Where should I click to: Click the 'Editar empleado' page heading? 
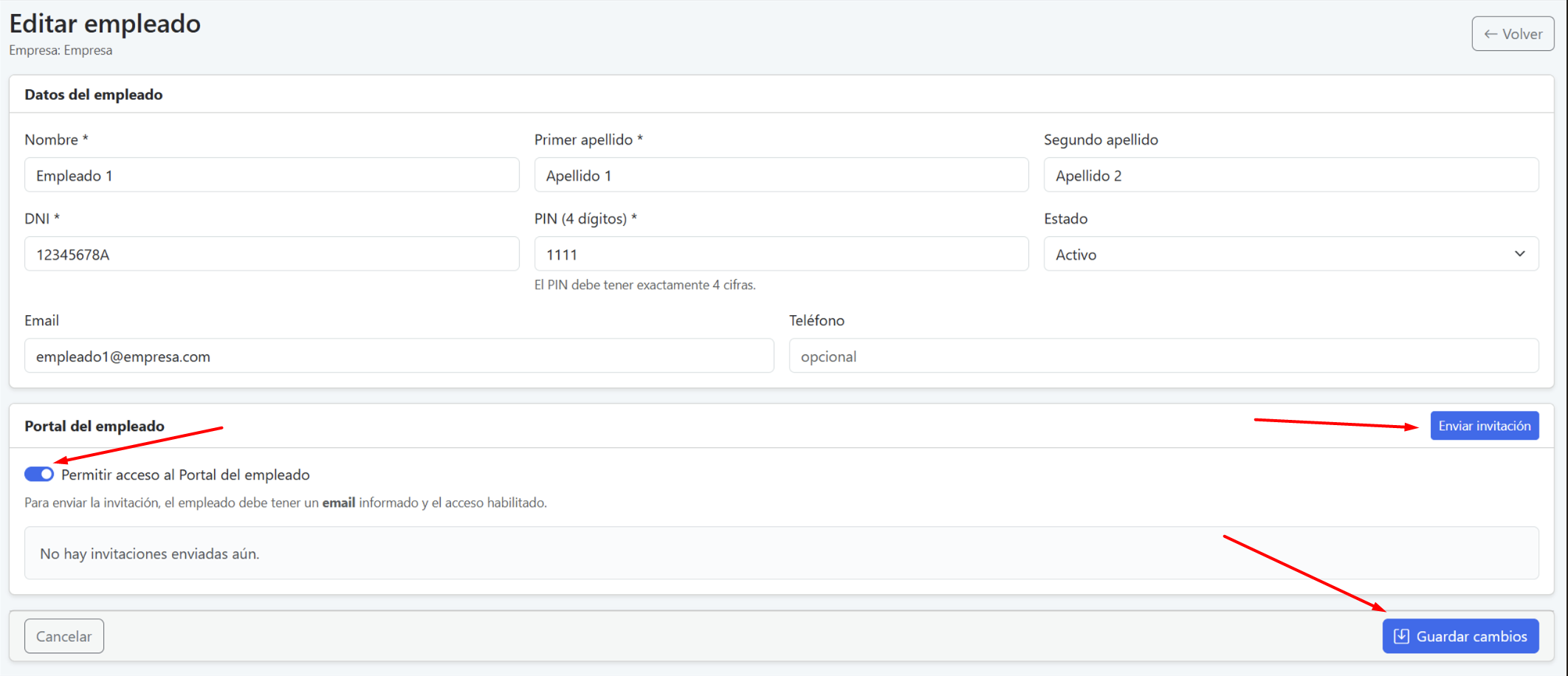click(x=105, y=24)
